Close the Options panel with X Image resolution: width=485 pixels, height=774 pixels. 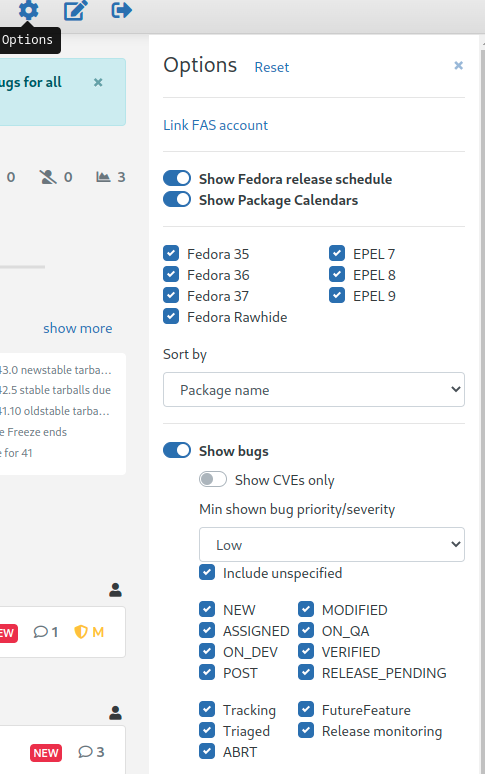458,65
